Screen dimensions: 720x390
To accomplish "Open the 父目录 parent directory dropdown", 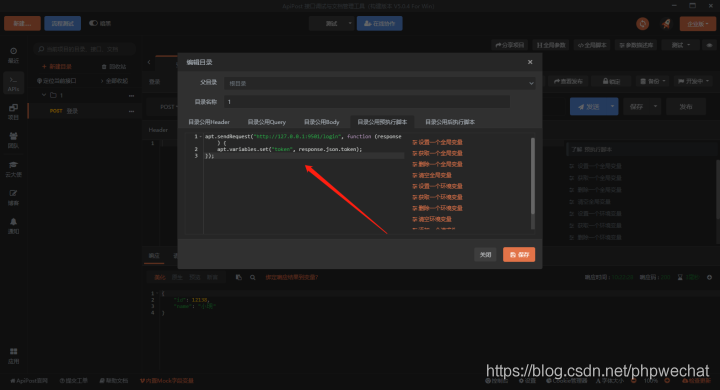I will (x=379, y=83).
